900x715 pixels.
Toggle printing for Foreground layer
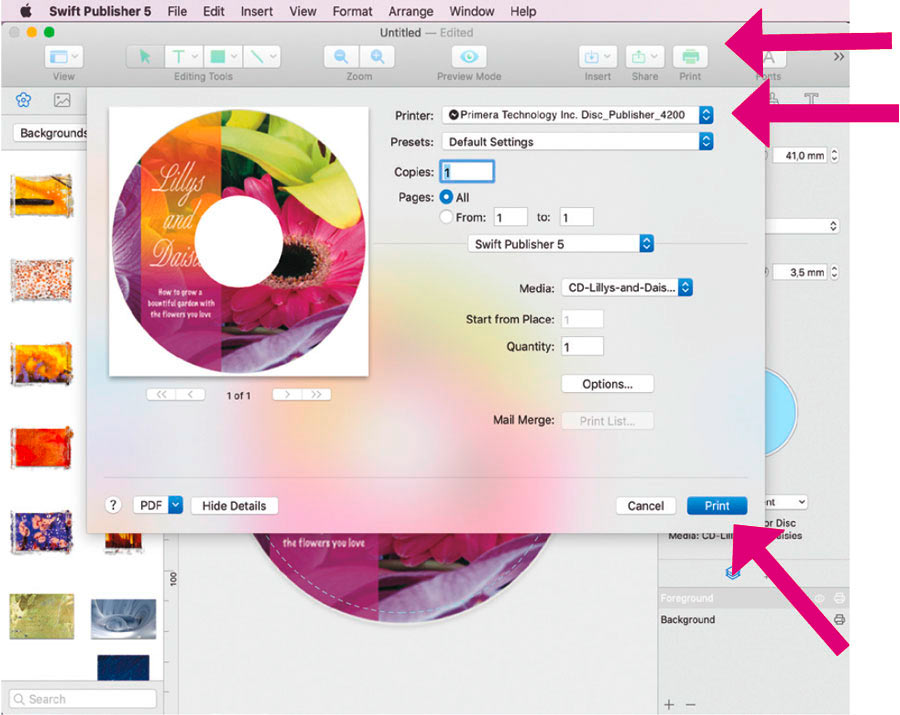(839, 598)
